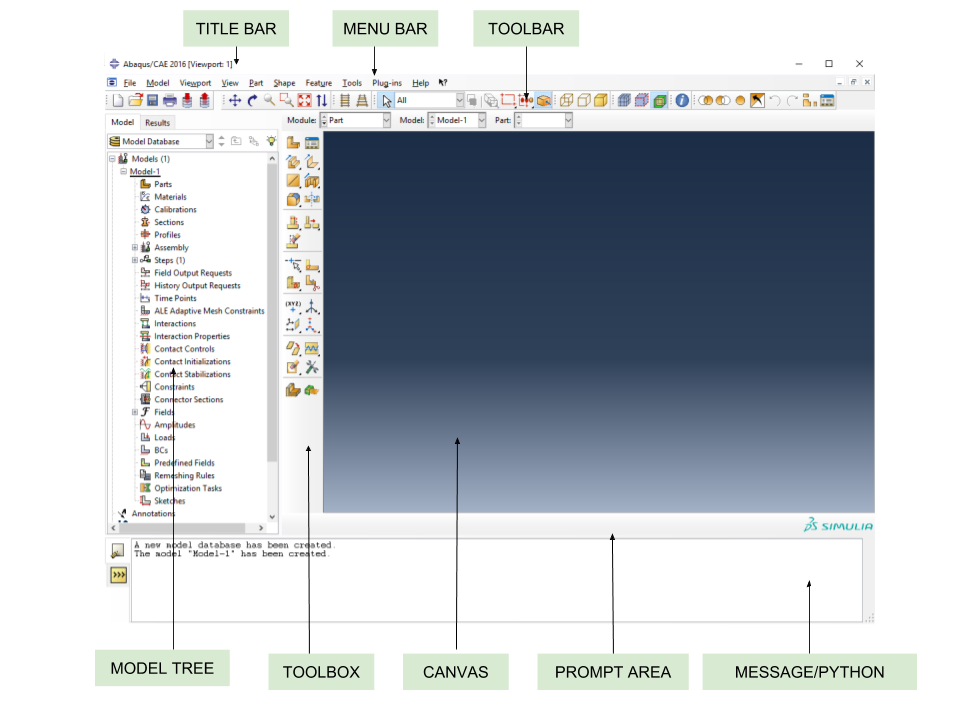959x718 pixels.
Task: Select Materials in the model tree
Action: [x=170, y=197]
